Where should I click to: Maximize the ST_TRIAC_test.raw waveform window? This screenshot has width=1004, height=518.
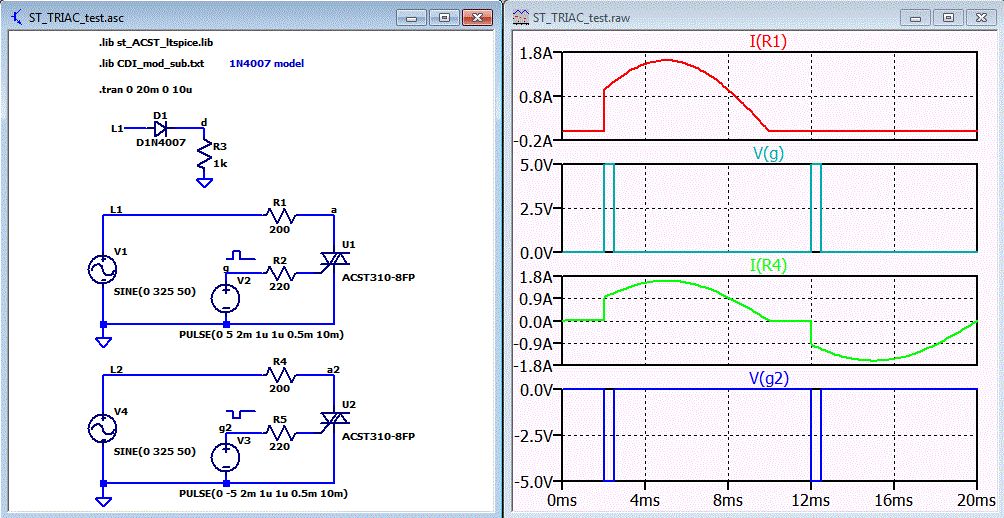948,17
